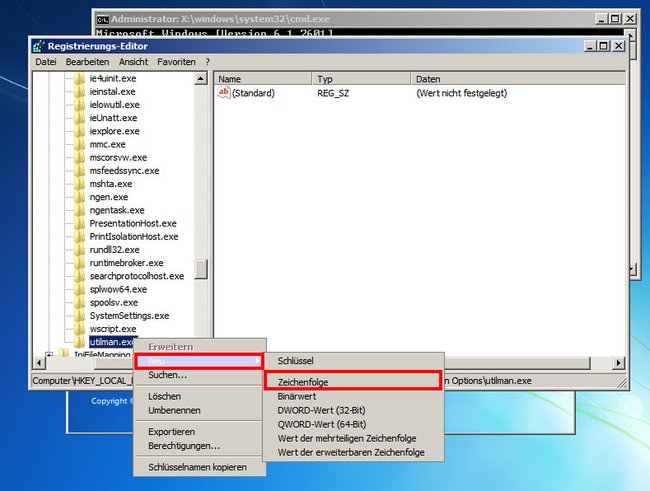Choose Wert der erweiterbaren Zeichenfolge
650x491 pixels.
pos(353,452)
